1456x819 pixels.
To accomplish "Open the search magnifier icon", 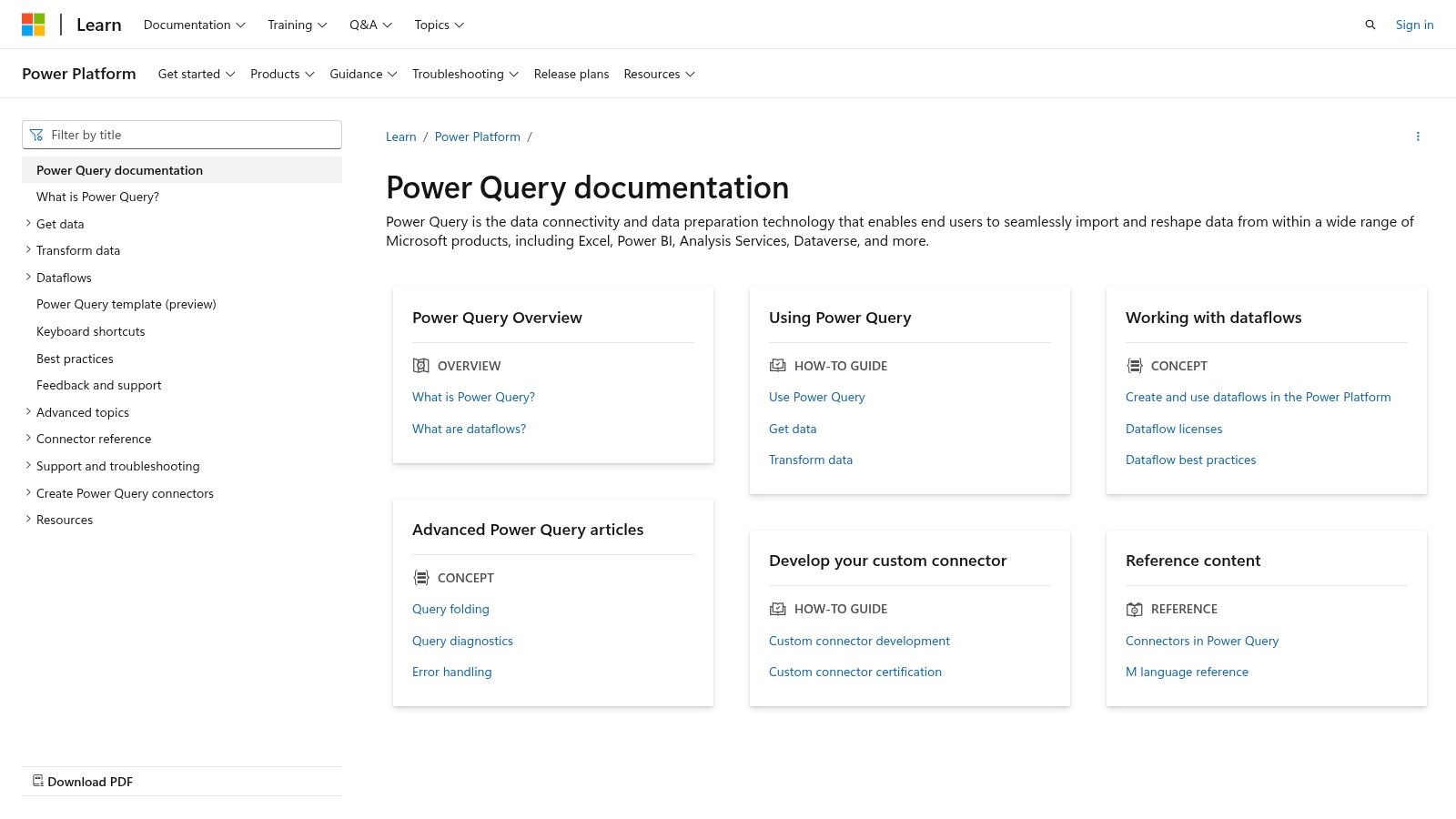I will [x=1370, y=25].
